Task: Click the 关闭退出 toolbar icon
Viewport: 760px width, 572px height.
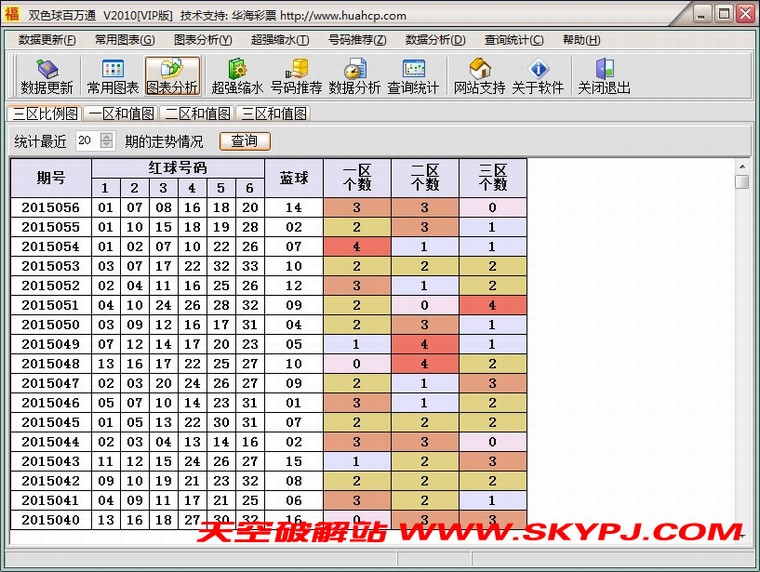Action: 604,77
